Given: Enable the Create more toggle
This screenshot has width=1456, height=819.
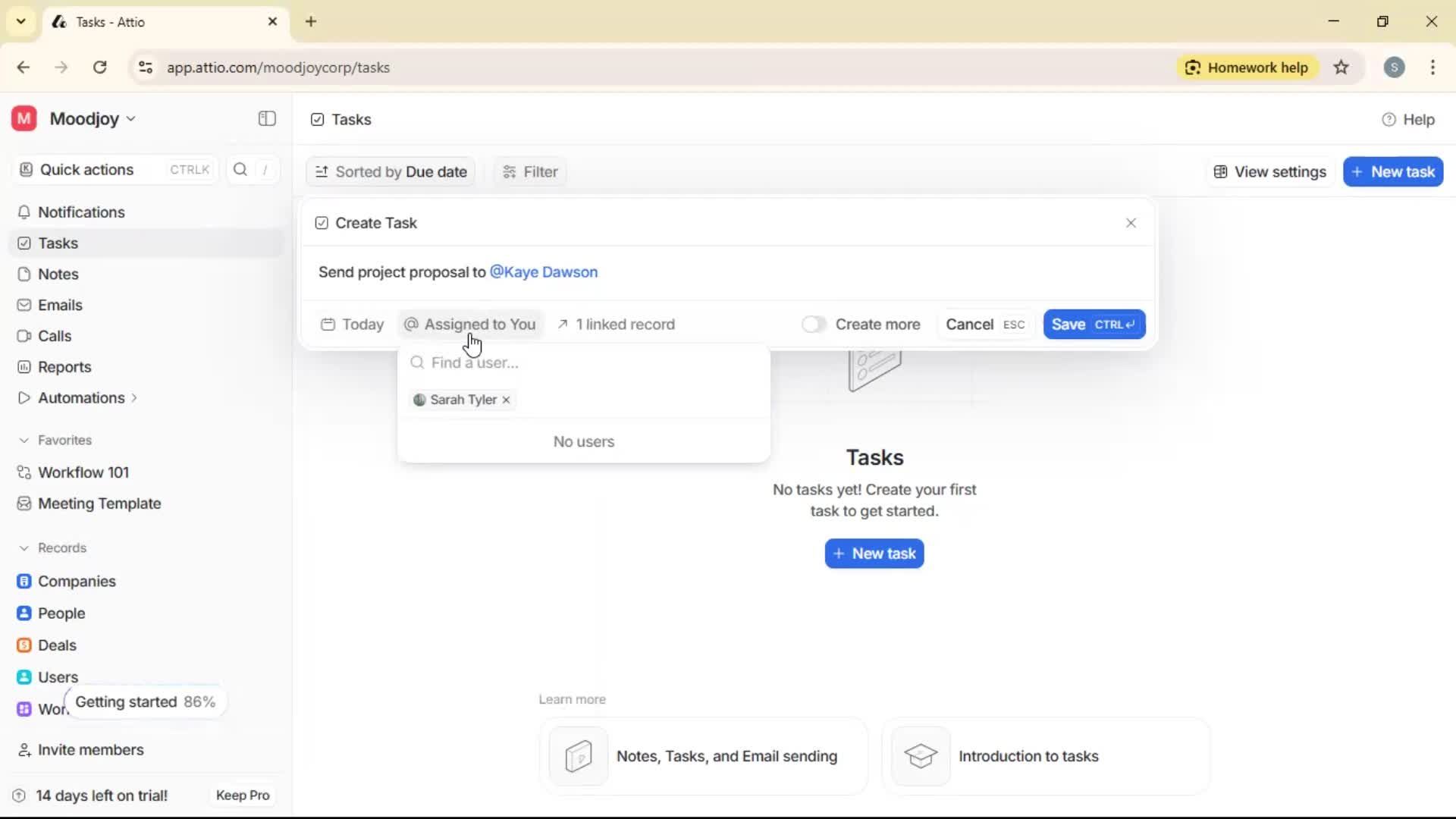Looking at the screenshot, I should [814, 324].
